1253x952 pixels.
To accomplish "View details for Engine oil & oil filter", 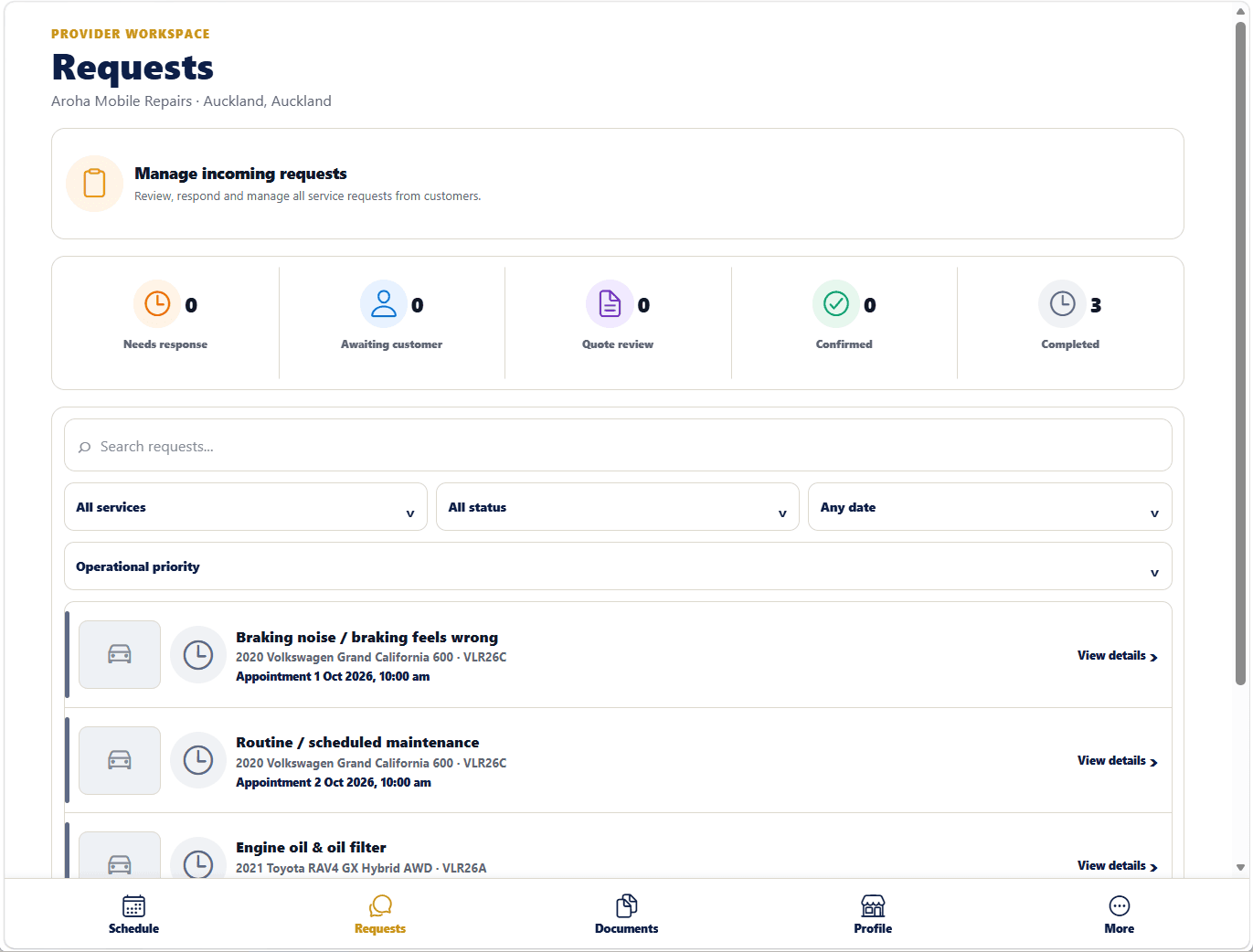I will (x=1117, y=865).
